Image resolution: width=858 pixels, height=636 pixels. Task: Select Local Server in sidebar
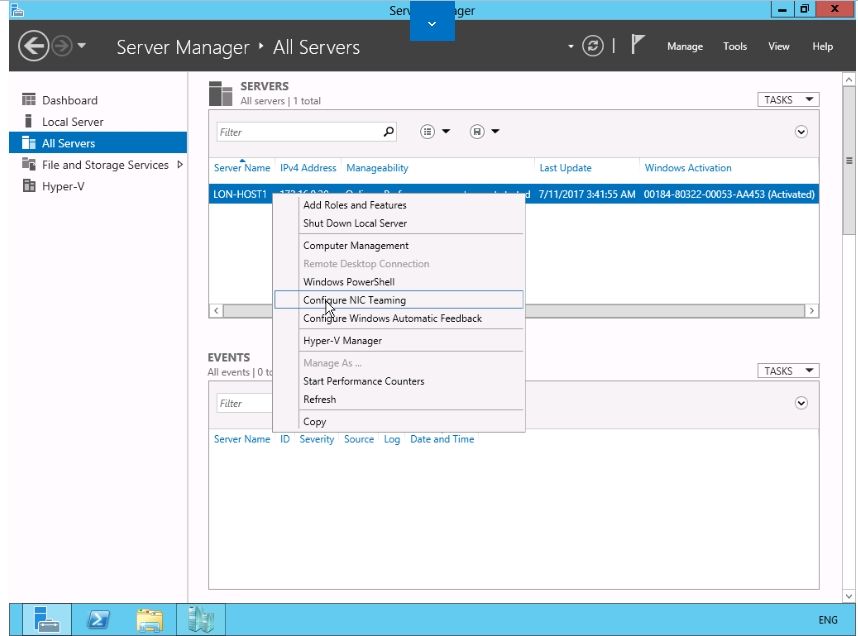(x=72, y=122)
